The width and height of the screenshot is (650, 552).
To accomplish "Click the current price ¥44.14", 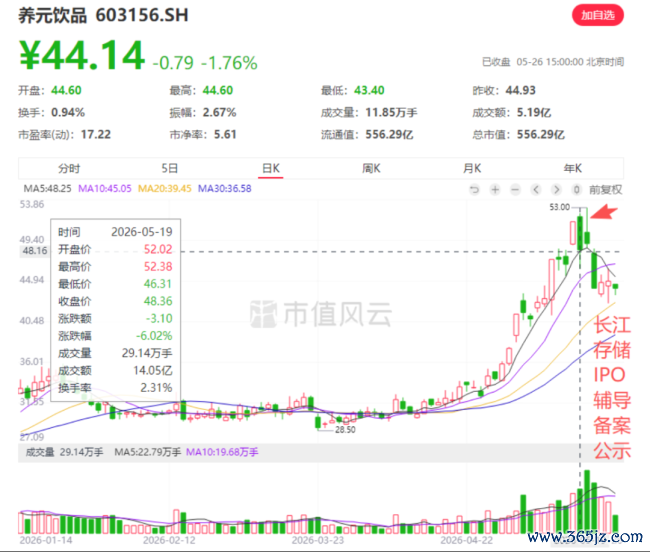I will 82,55.
